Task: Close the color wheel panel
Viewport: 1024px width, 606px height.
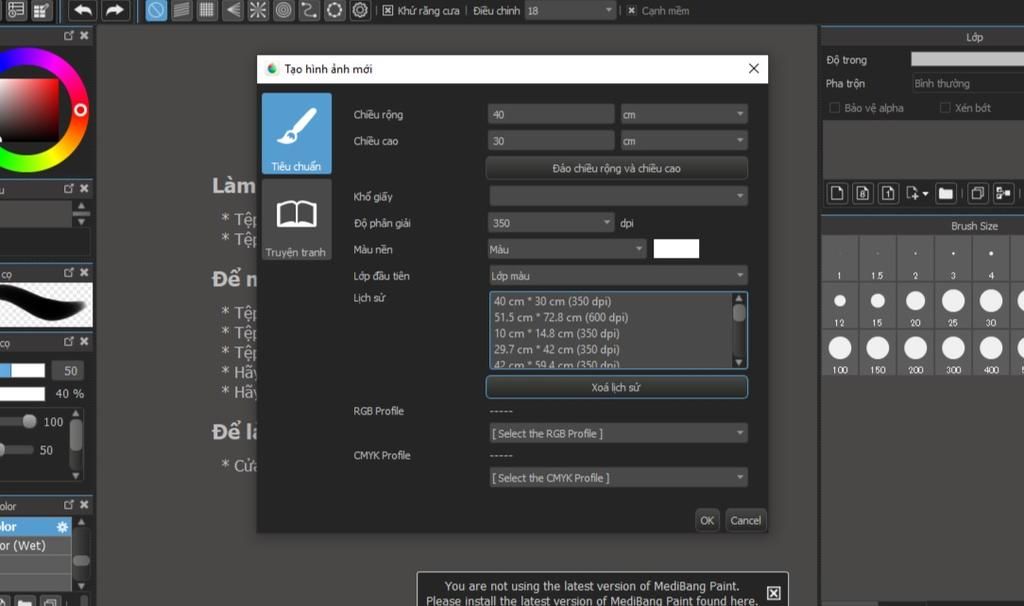Action: [84, 35]
